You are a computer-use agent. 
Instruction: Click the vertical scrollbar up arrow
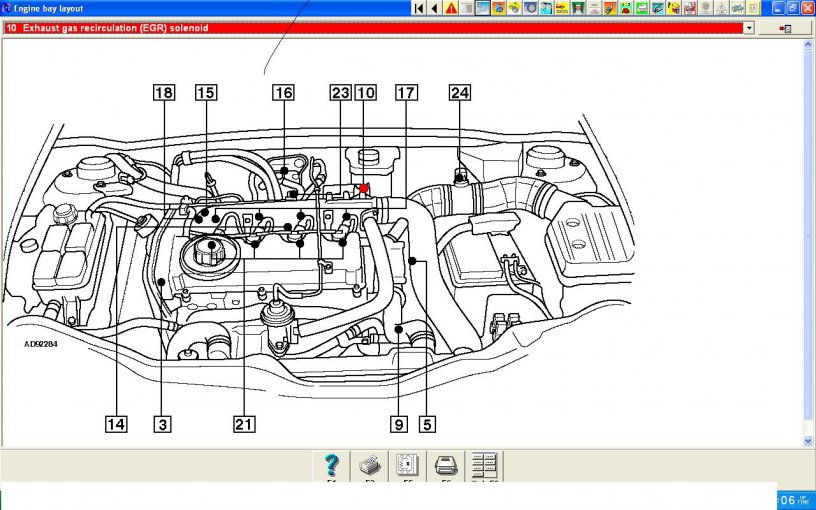coord(809,44)
